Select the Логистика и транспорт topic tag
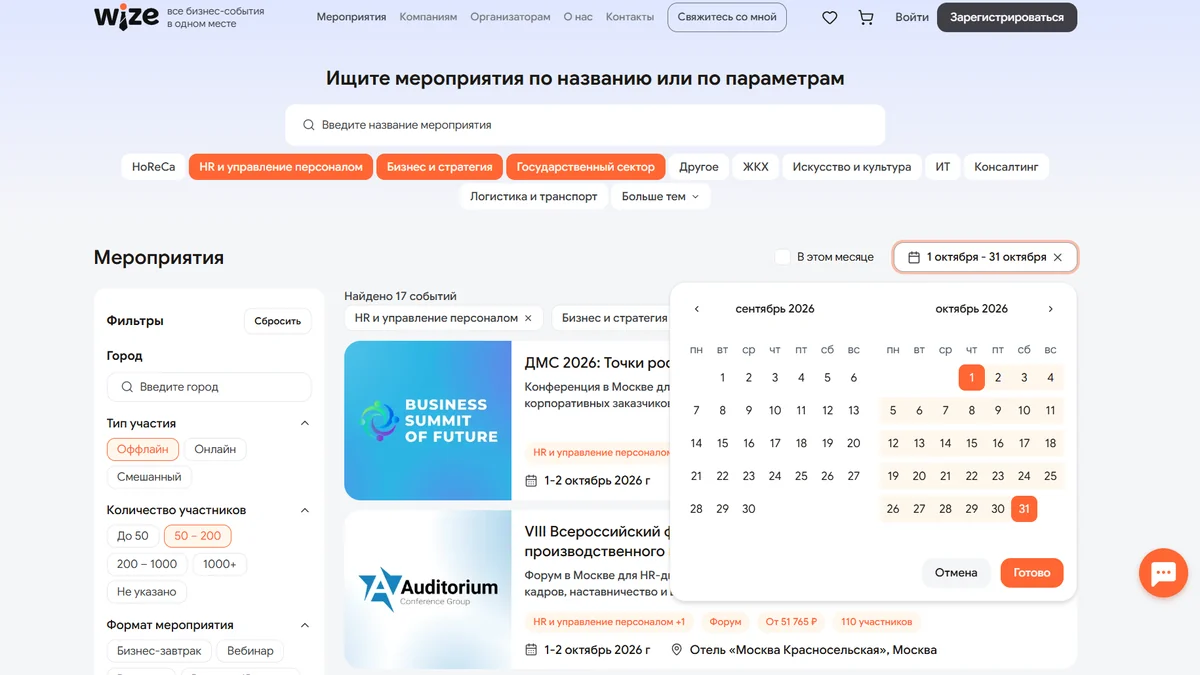Screen dimensions: 1200x675 click(x=534, y=197)
